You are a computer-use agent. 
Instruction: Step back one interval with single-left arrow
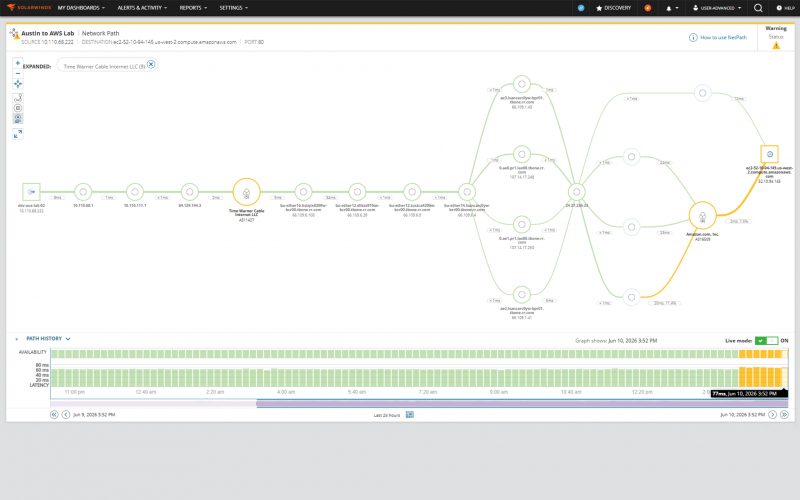click(66, 415)
